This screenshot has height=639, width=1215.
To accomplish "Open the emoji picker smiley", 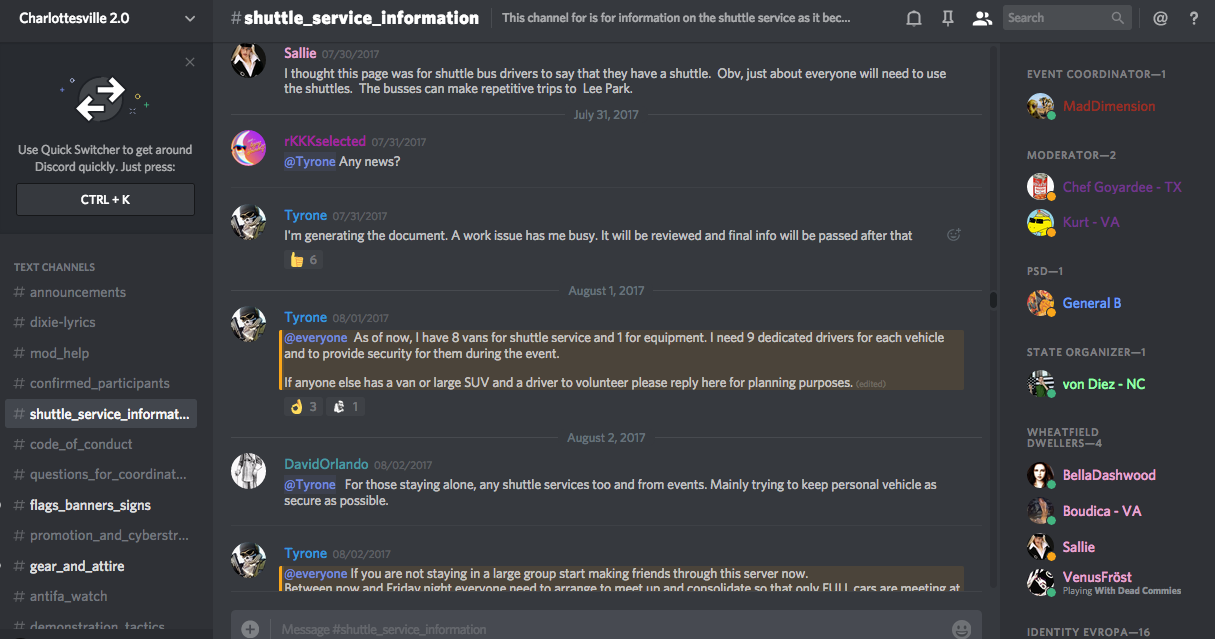I will tap(961, 629).
